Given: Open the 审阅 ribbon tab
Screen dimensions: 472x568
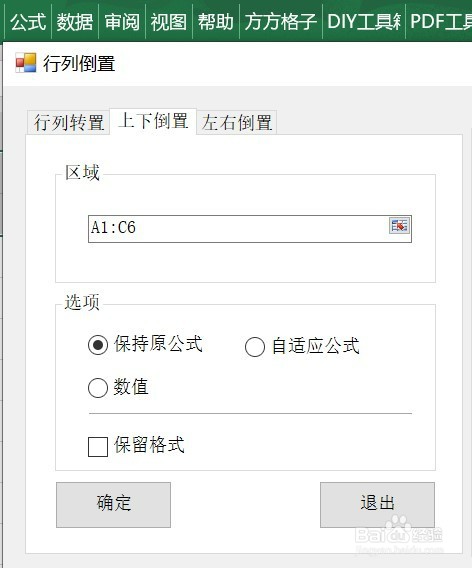Looking at the screenshot, I should tap(122, 22).
